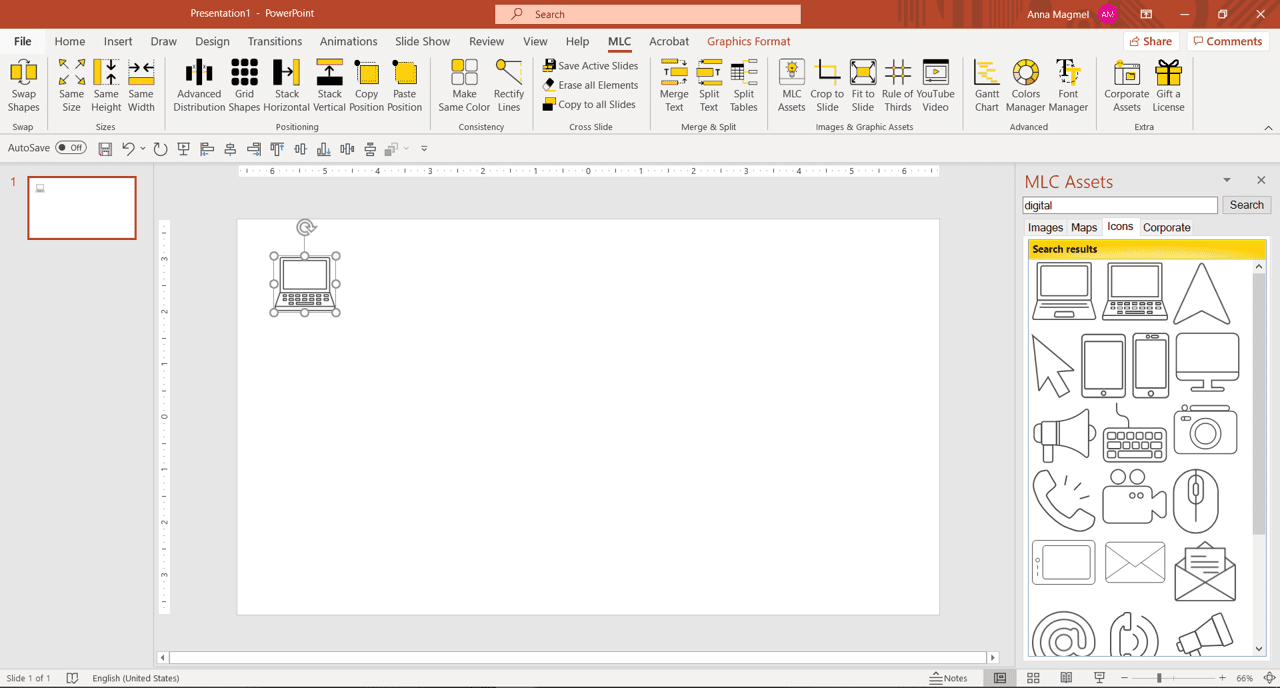Open the YouTube Video tool

tap(935, 86)
